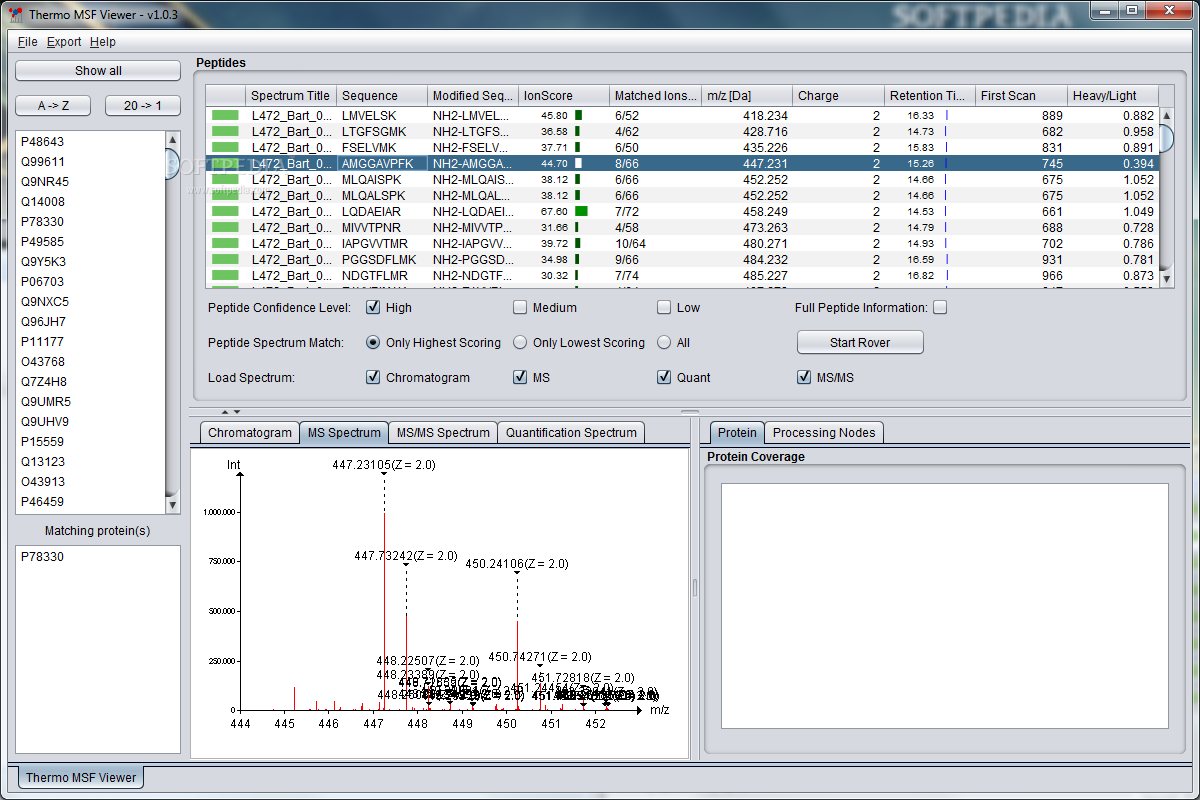Select Only Lowest Scoring radio option

(x=520, y=342)
